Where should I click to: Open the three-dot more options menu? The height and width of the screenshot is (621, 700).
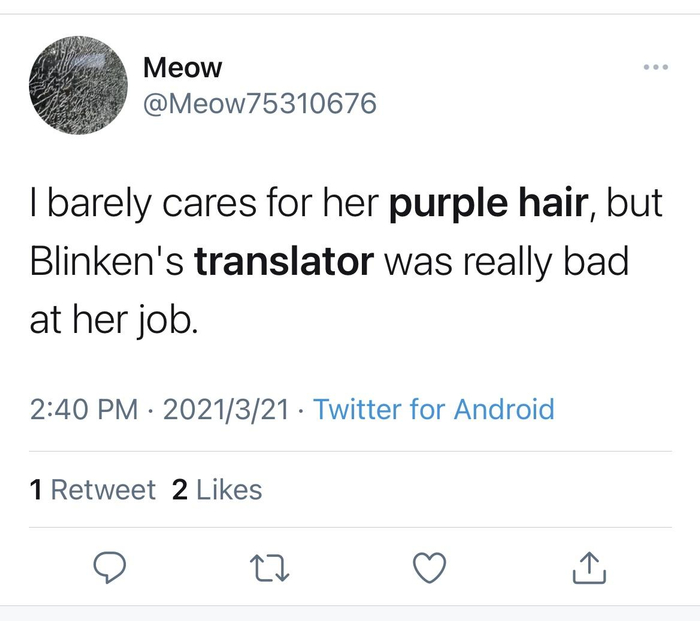[x=655, y=67]
